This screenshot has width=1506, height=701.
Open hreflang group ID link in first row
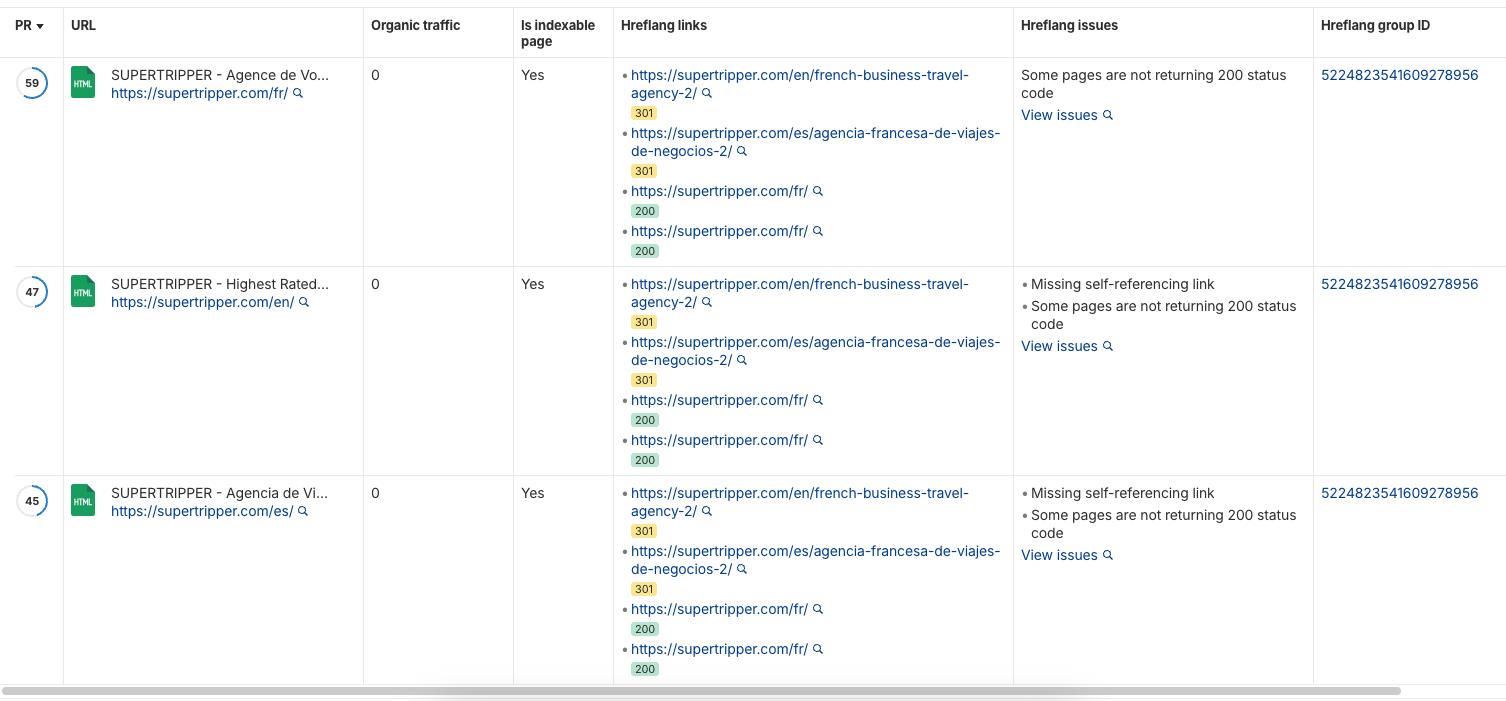[x=1399, y=75]
